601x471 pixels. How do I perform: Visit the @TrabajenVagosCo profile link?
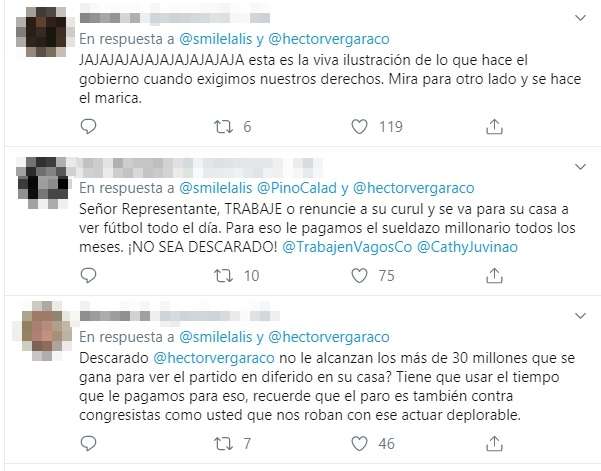tap(347, 247)
